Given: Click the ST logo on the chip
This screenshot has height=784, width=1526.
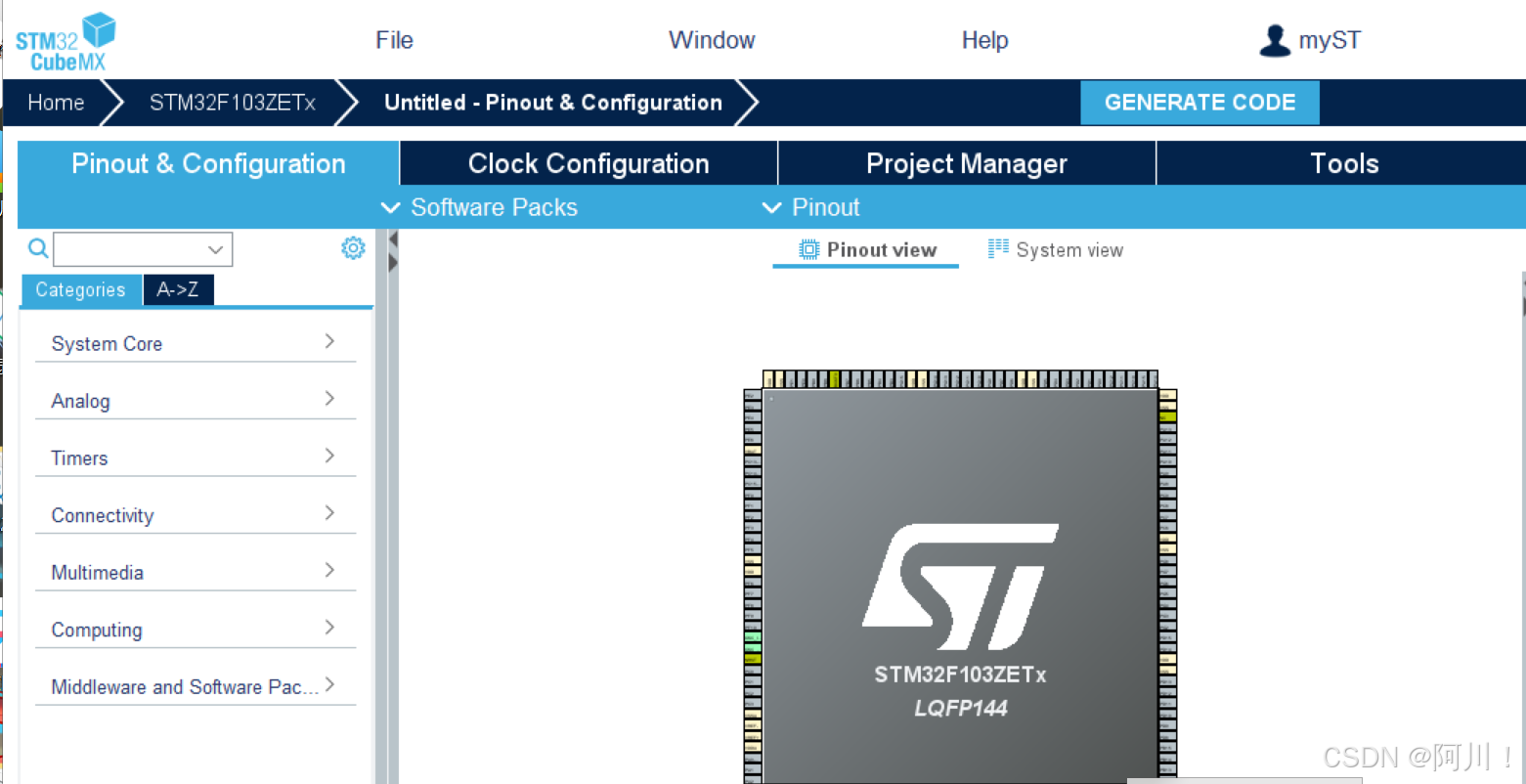Looking at the screenshot, I should click(x=959, y=587).
